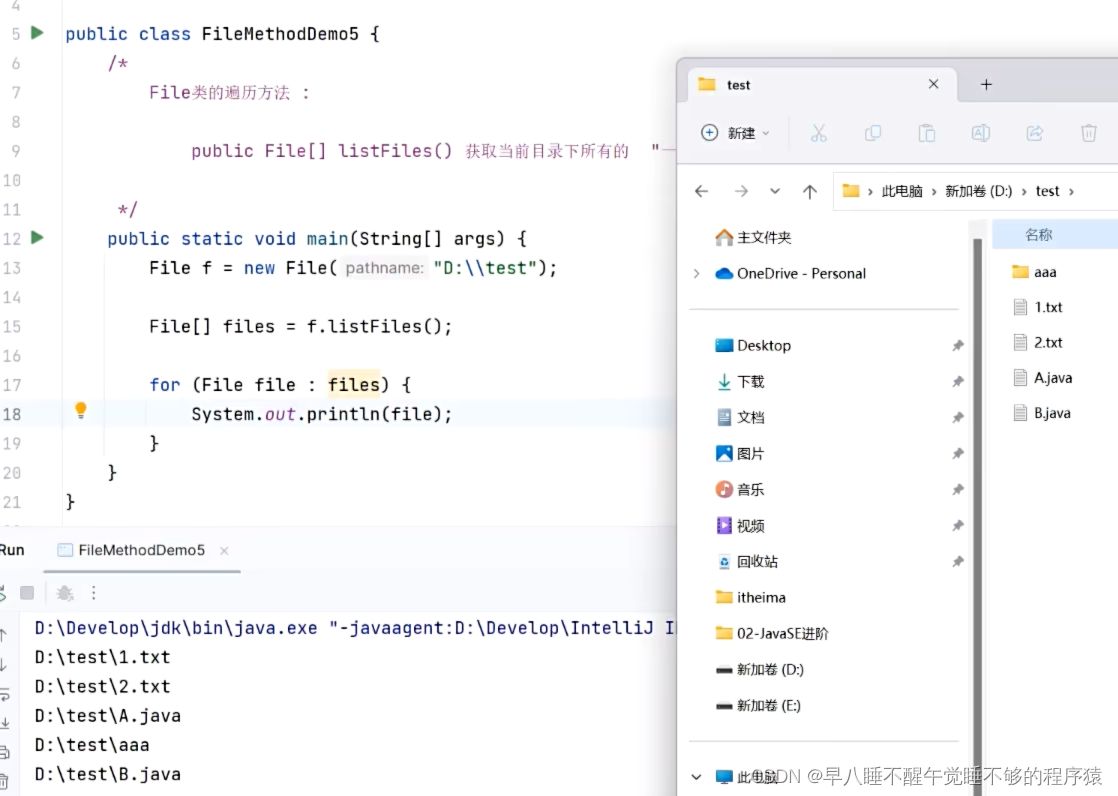Run main method via gutter arrow on line 12
Image resolution: width=1118 pixels, height=796 pixels.
coord(35,238)
